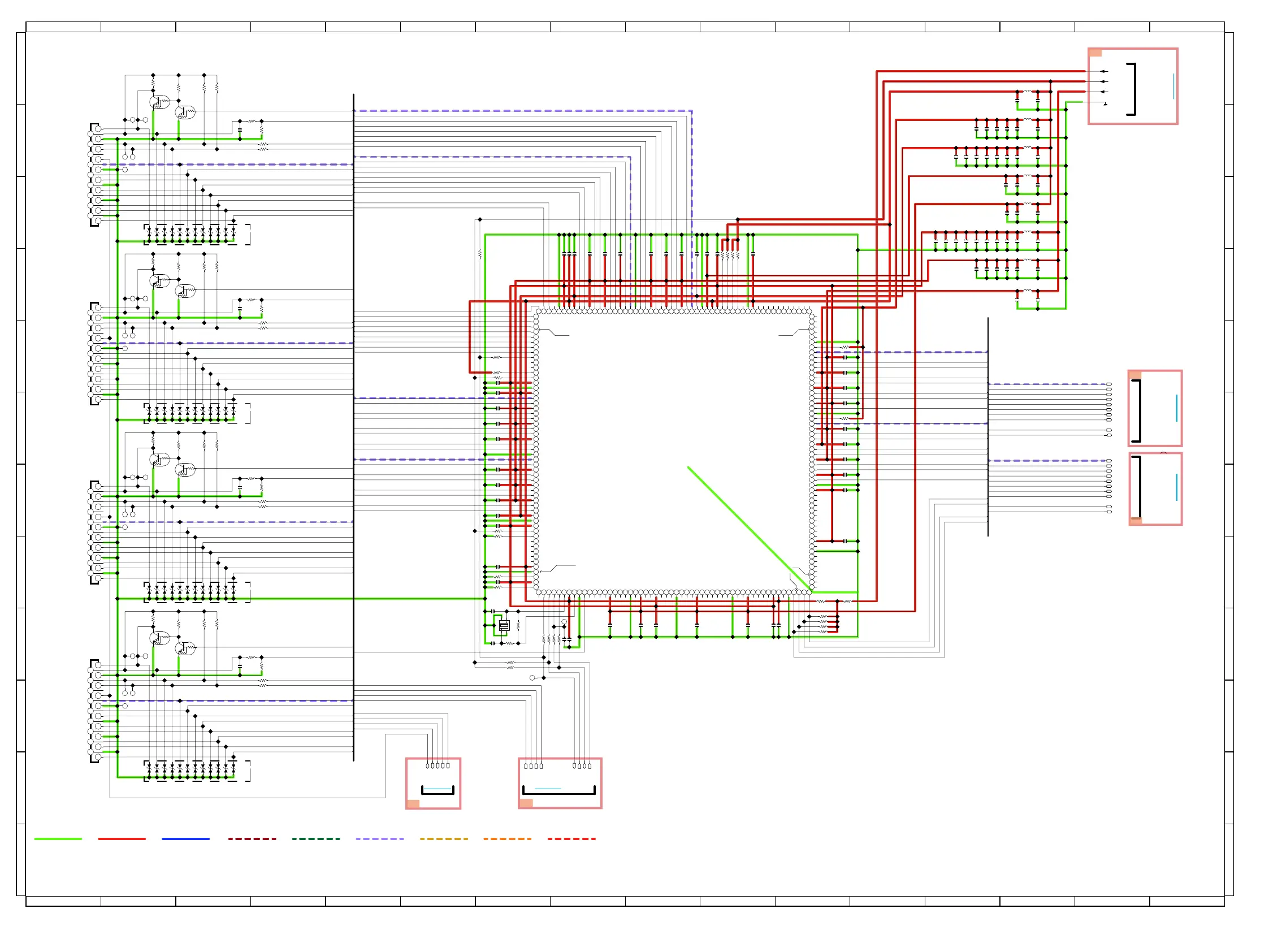
Task: Click the solid red legend line
Action: [x=122, y=839]
